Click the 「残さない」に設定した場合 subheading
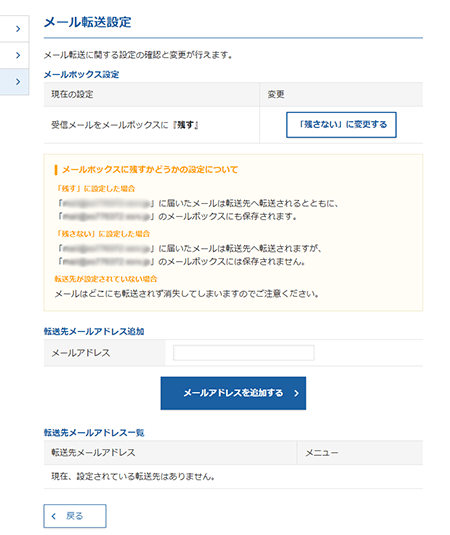450x535 pixels. click(103, 234)
